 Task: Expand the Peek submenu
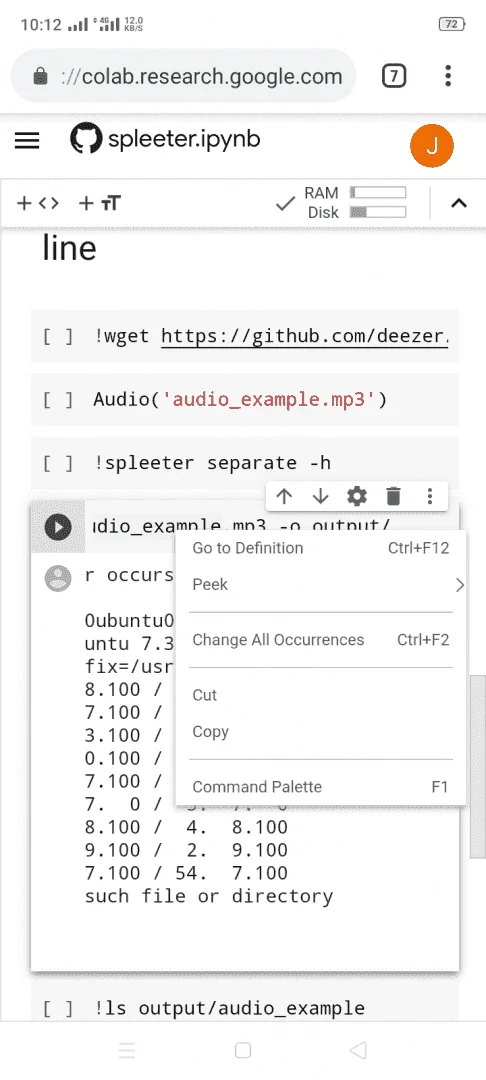[321, 585]
